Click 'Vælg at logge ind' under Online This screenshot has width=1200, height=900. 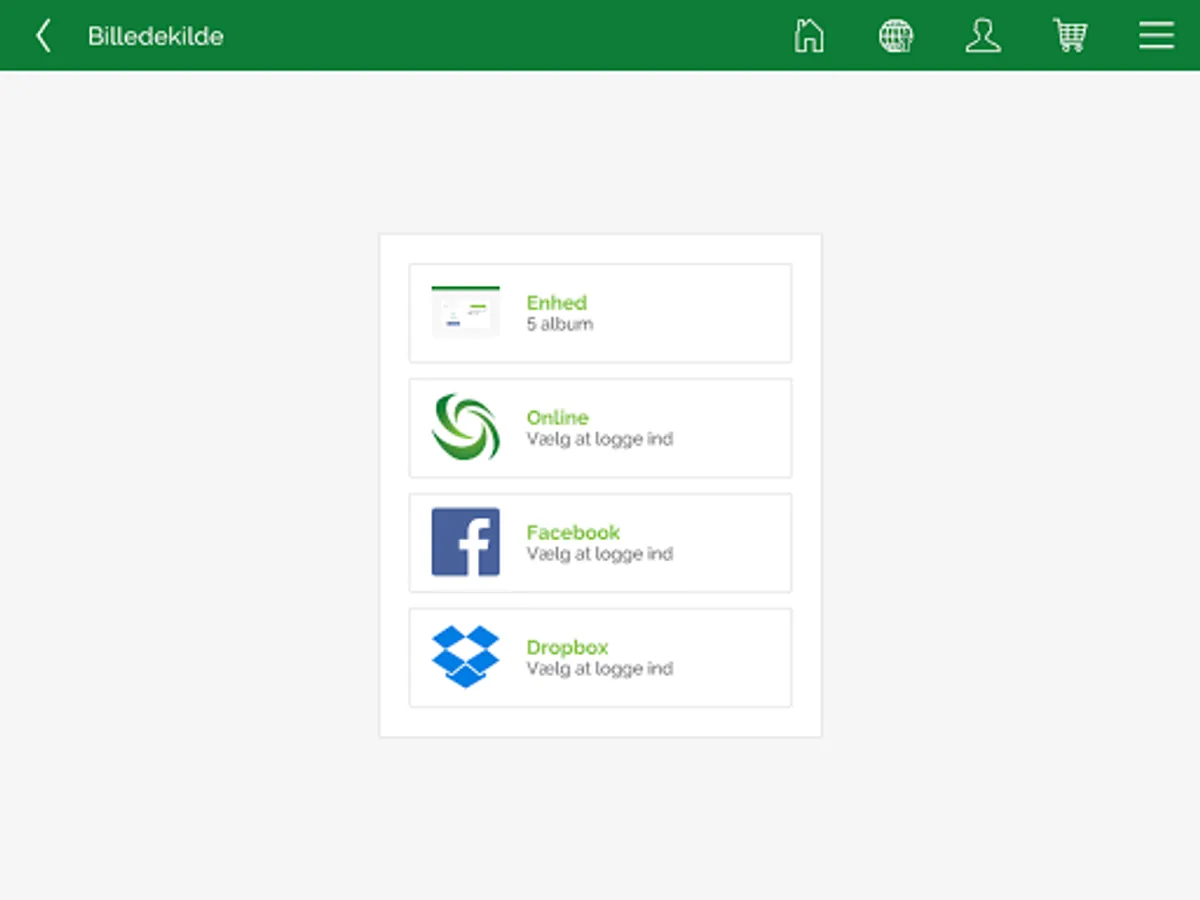pyautogui.click(x=600, y=439)
